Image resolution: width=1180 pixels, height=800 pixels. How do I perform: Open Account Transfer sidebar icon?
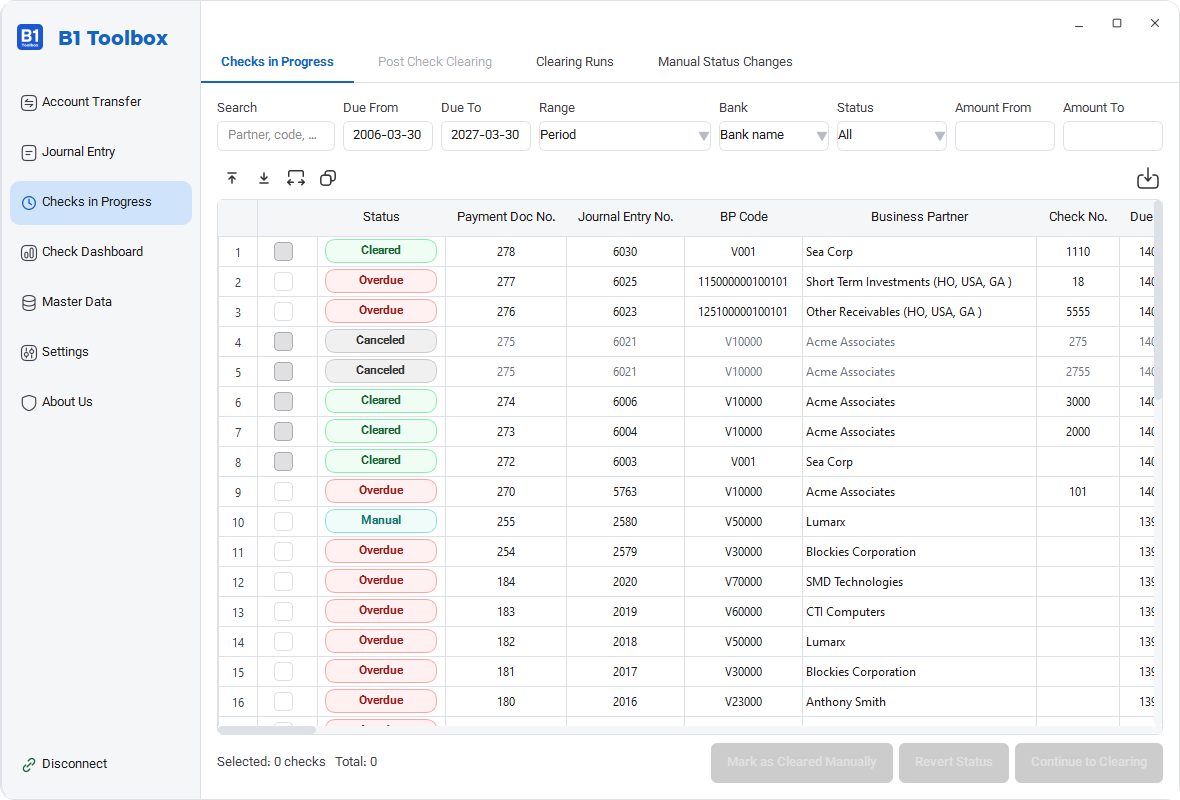click(x=29, y=102)
